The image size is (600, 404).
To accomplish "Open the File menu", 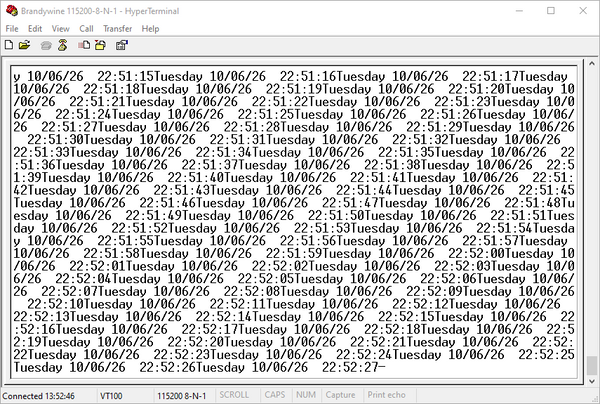I will [12, 29].
